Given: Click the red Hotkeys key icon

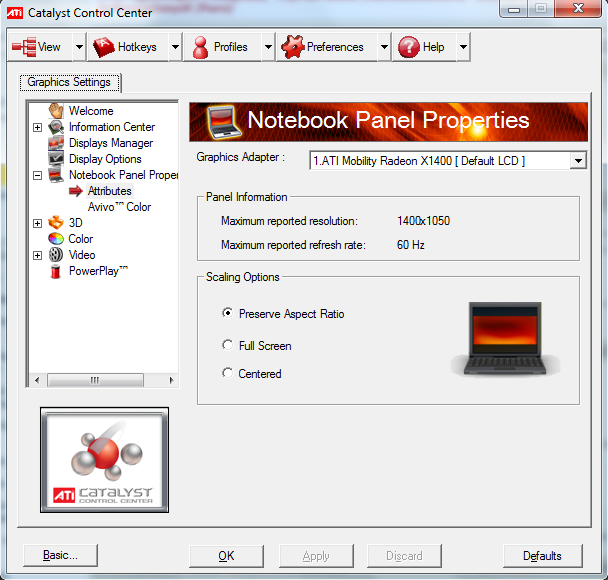Looking at the screenshot, I should 104,47.
